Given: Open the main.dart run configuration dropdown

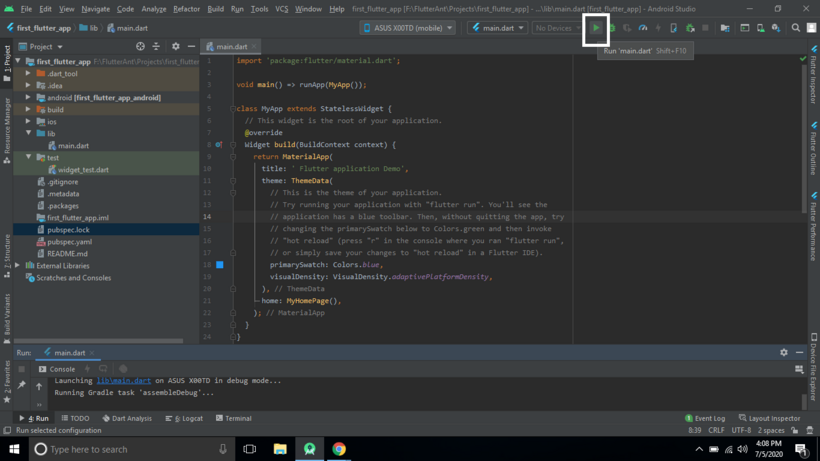Looking at the screenshot, I should pos(497,28).
